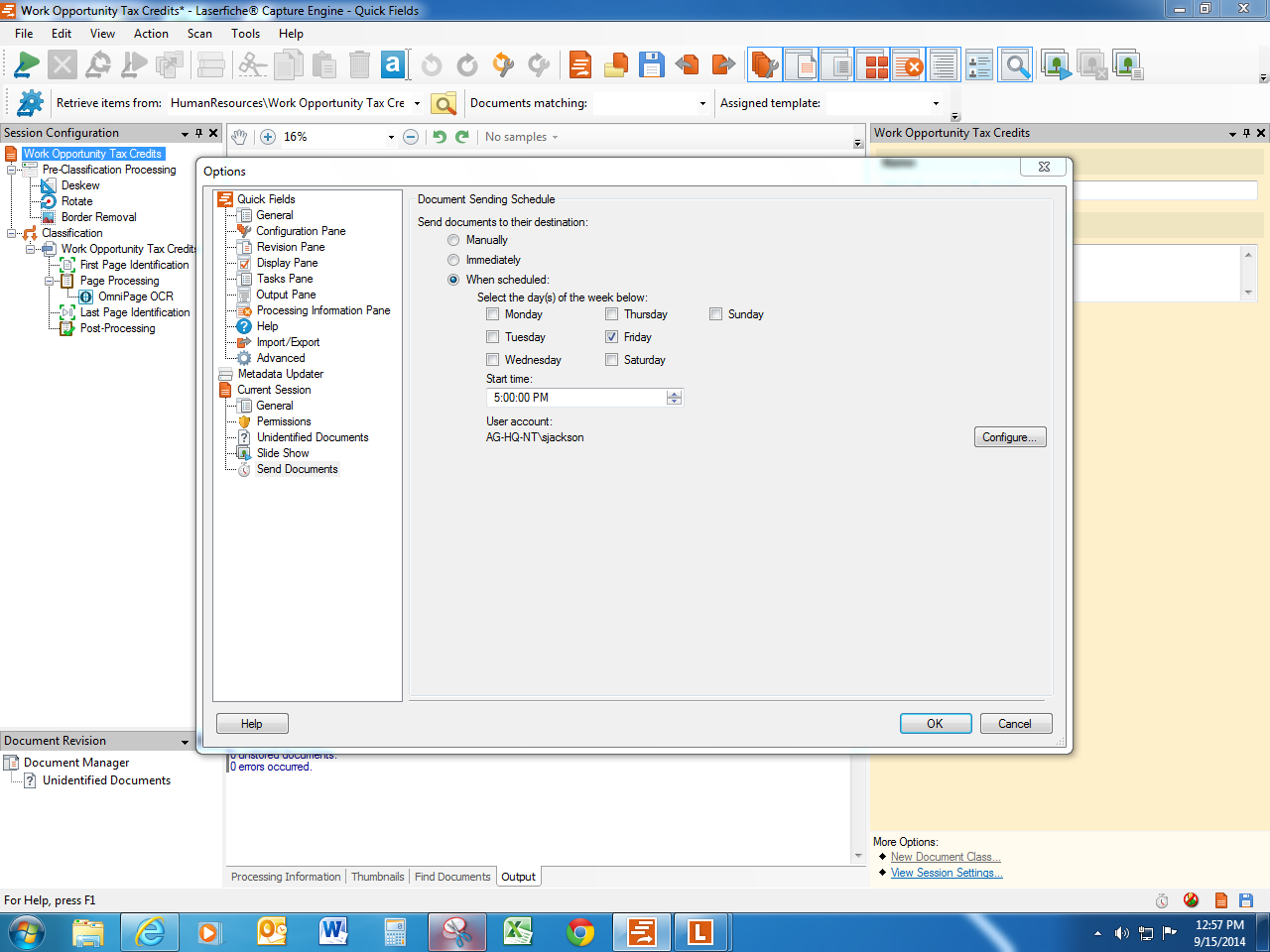Click the magnifier search pane toolbar icon

1015,65
